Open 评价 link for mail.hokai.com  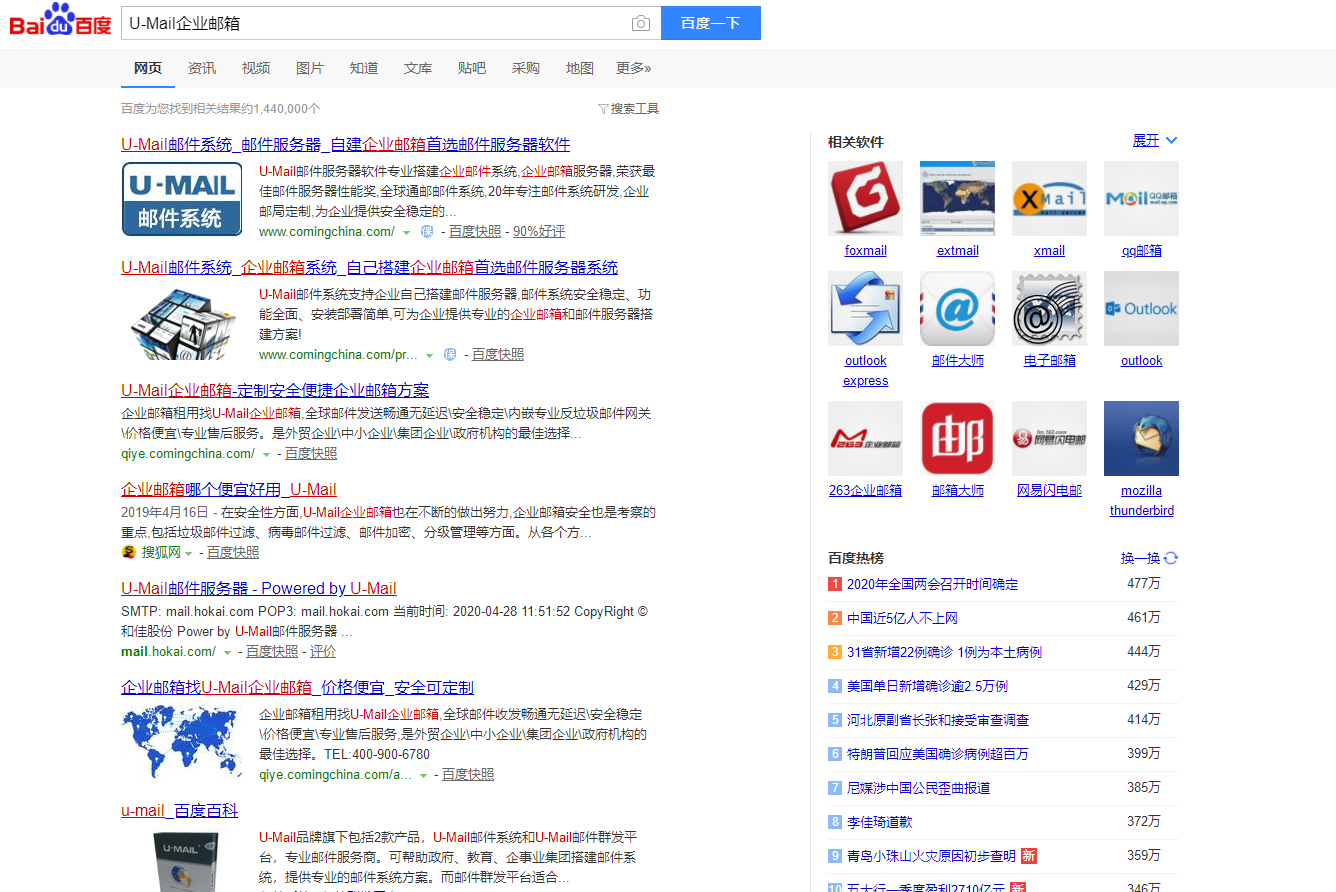click(x=323, y=652)
